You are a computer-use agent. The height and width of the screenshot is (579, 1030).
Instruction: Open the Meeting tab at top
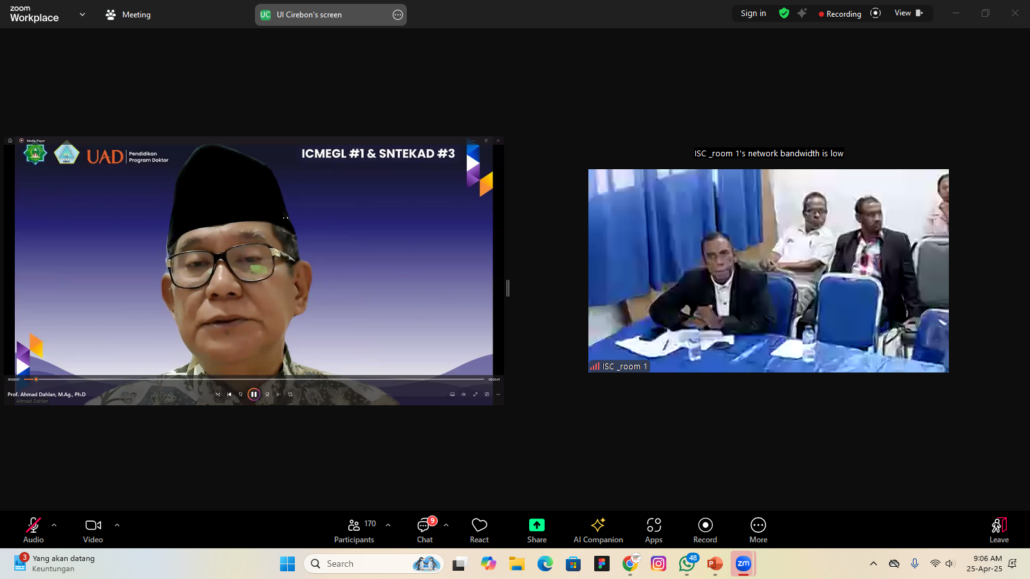pyautogui.click(x=128, y=15)
